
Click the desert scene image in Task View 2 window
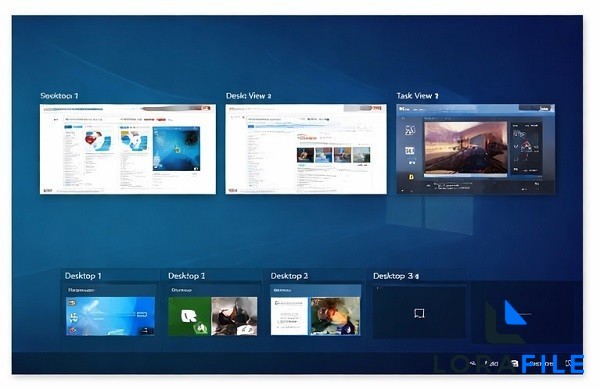tap(465, 148)
